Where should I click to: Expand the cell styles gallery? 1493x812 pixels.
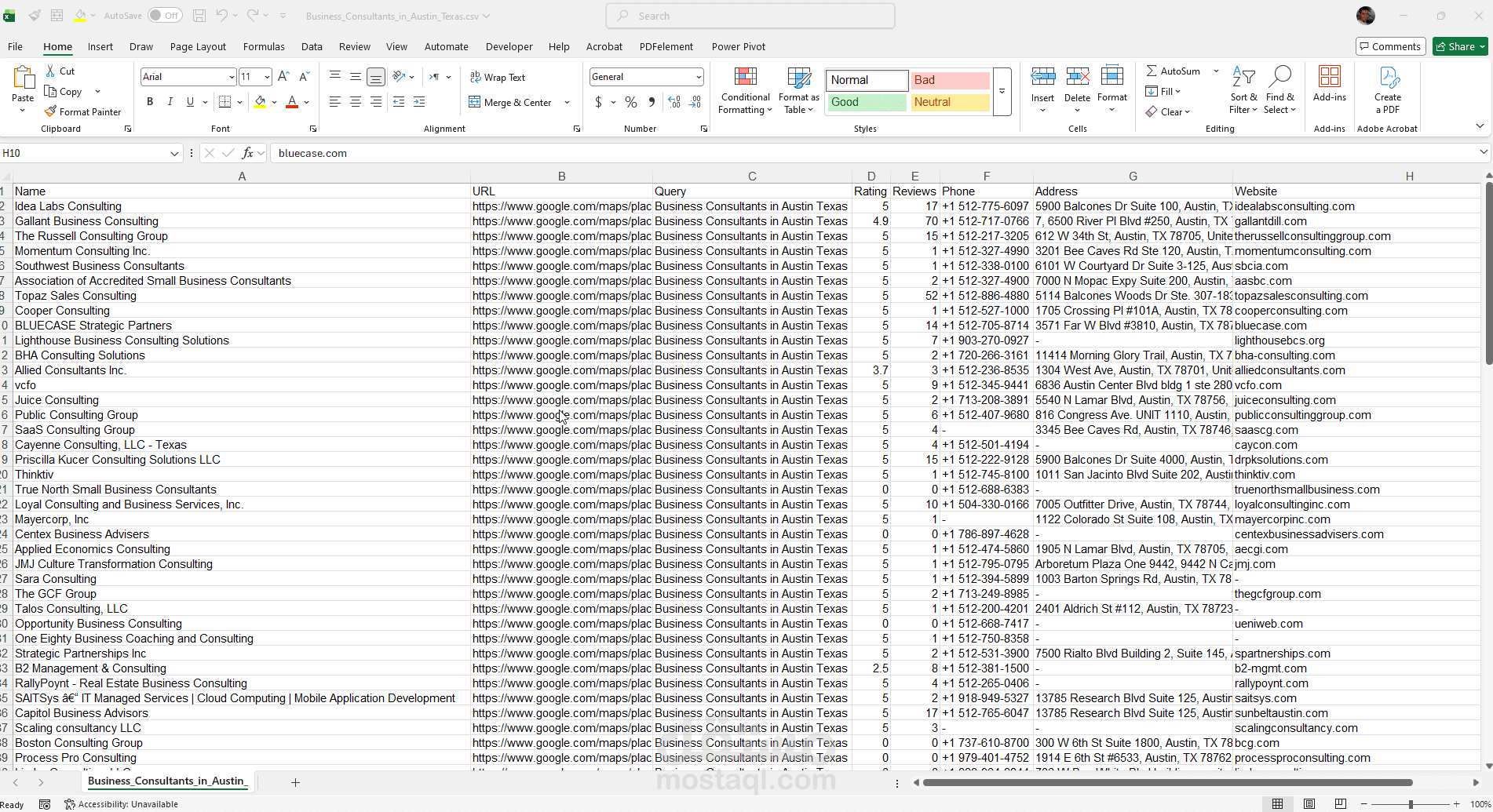(x=1002, y=92)
